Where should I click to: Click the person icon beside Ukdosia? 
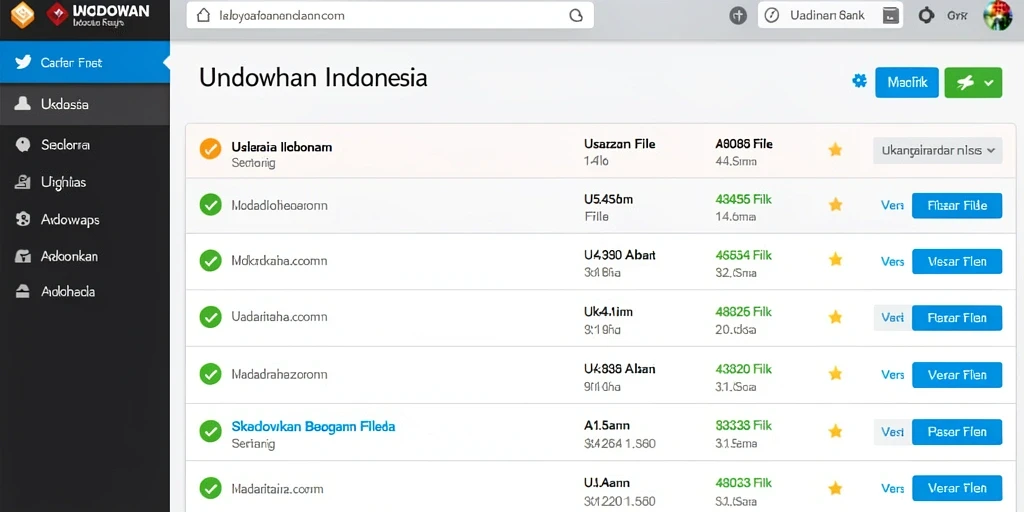pos(23,104)
